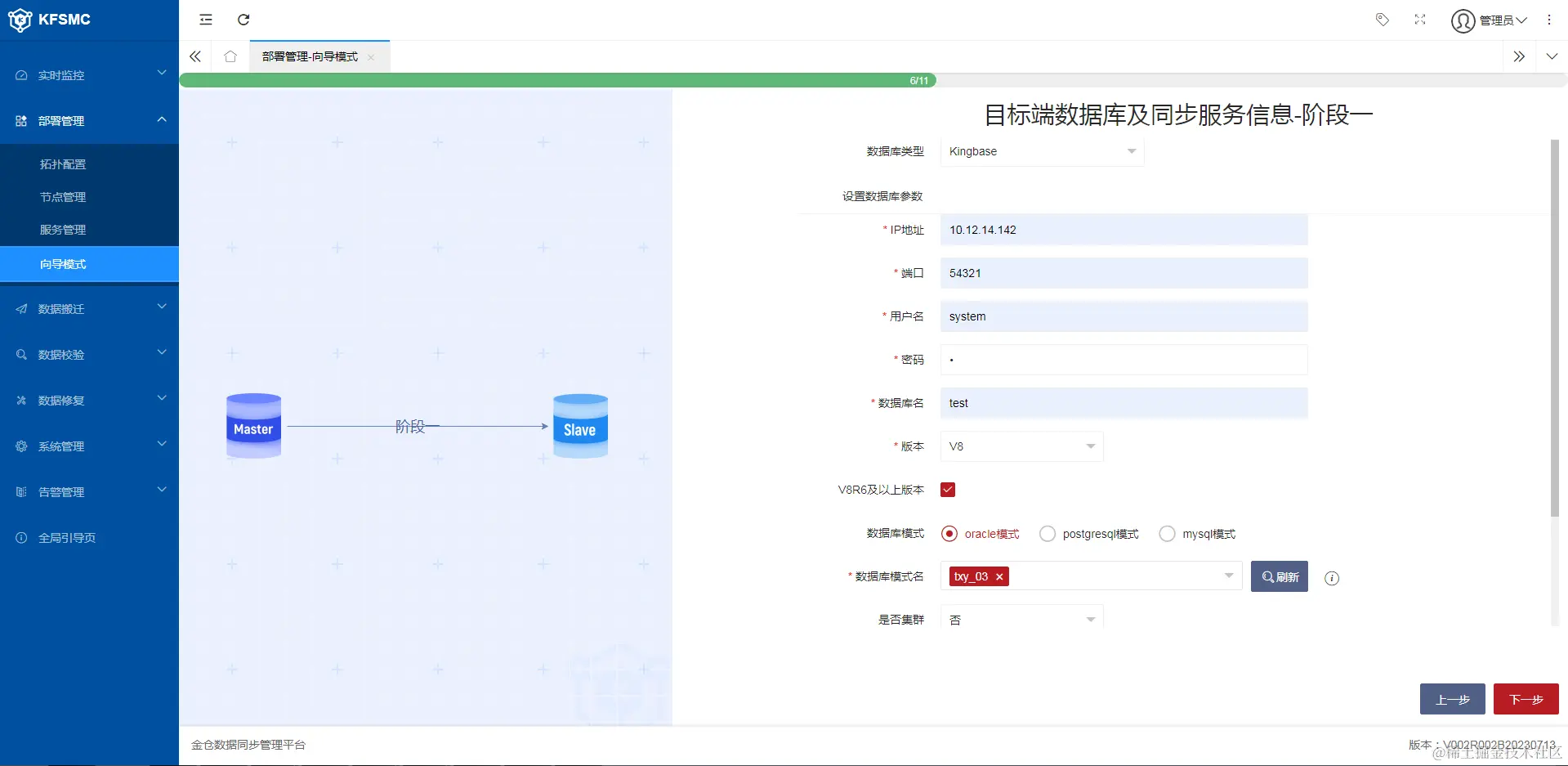Open the 是否集群 dropdown
1568x766 pixels.
1021,619
